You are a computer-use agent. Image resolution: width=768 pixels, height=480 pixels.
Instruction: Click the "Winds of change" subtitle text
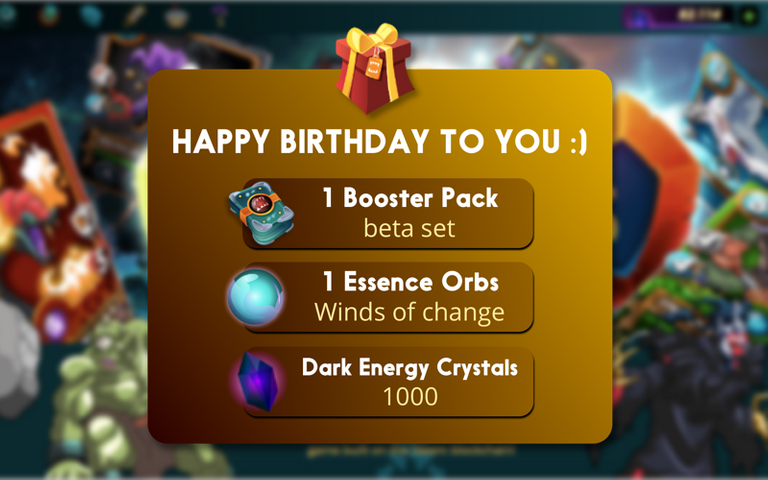[x=409, y=312]
